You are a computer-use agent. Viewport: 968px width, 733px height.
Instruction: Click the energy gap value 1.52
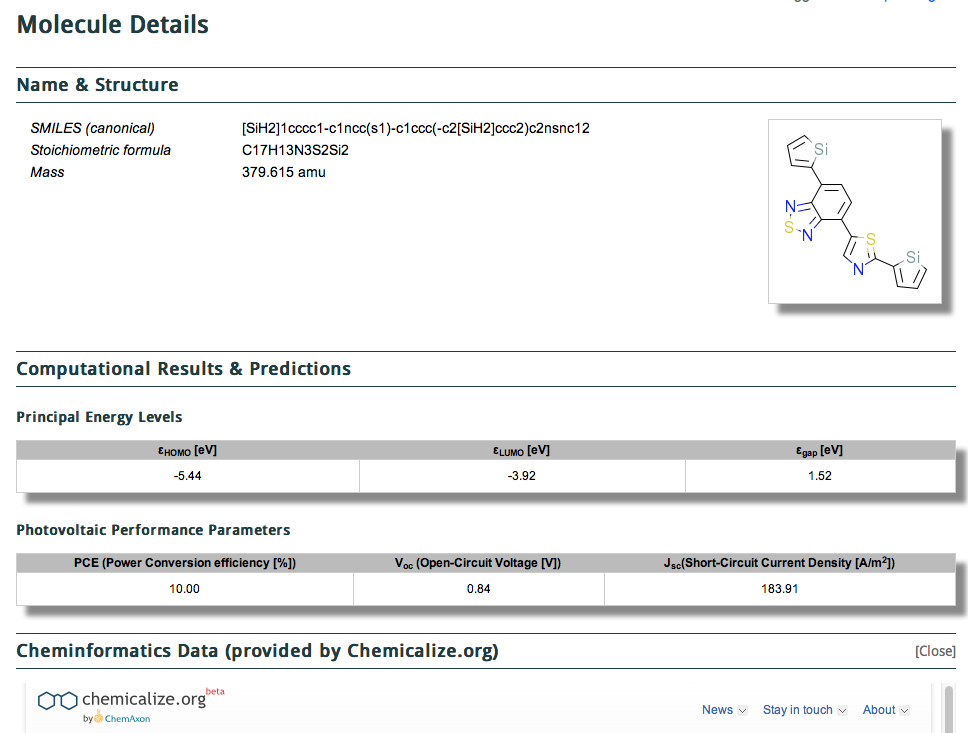click(819, 476)
